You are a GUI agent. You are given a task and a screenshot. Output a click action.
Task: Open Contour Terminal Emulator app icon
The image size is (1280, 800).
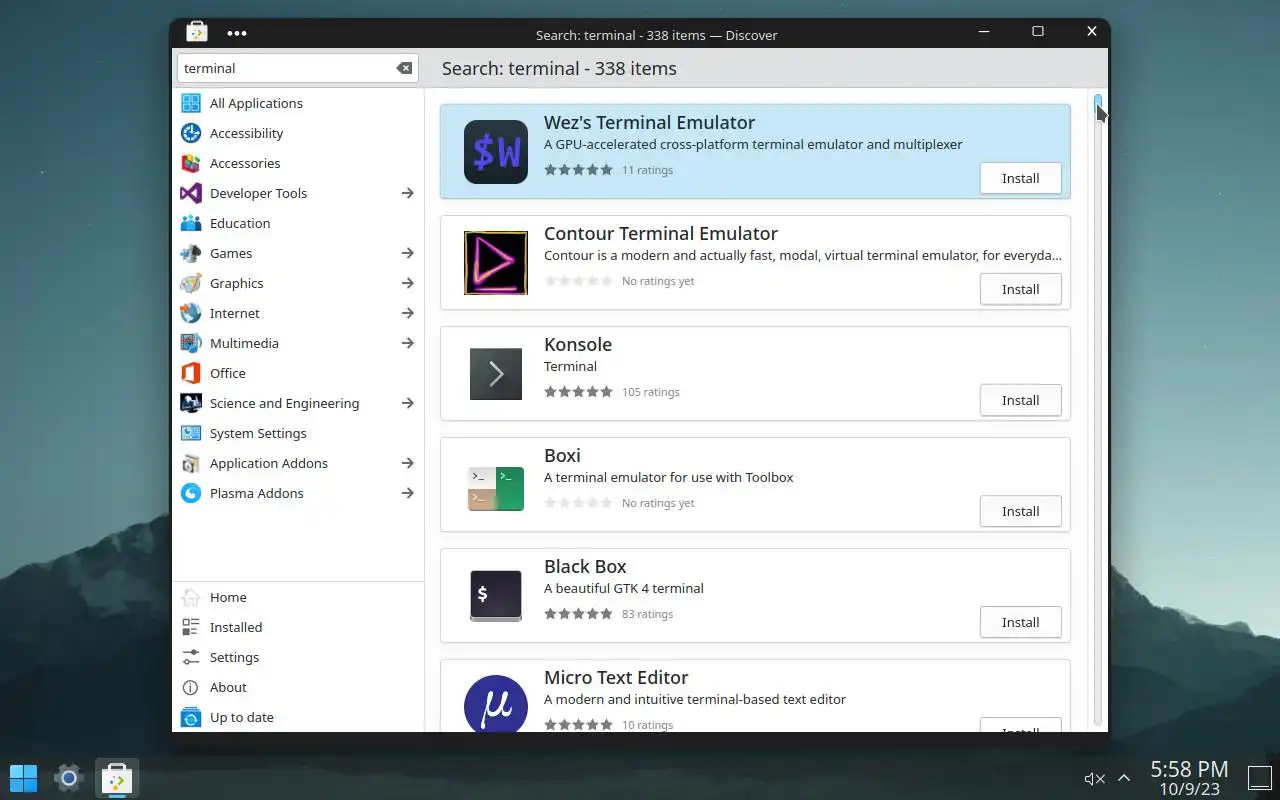pos(496,263)
